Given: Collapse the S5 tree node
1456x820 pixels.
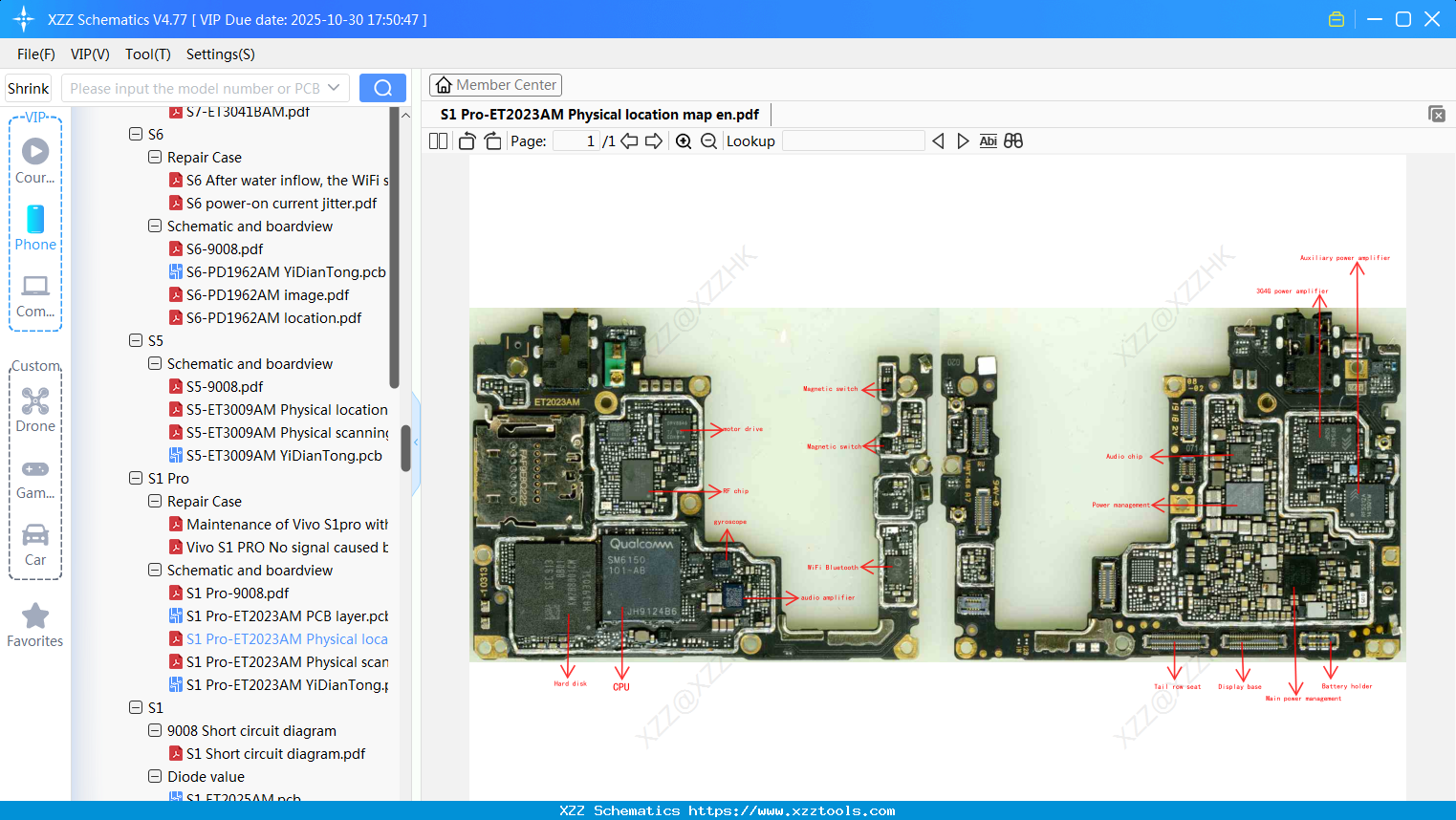Looking at the screenshot, I should (136, 341).
